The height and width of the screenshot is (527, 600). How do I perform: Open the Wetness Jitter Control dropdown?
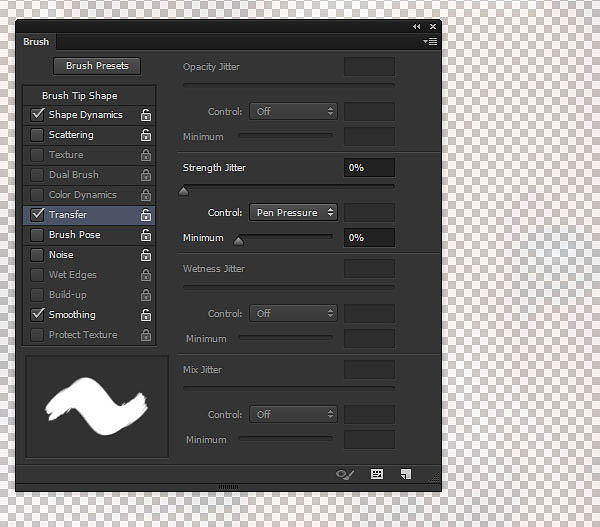click(293, 313)
